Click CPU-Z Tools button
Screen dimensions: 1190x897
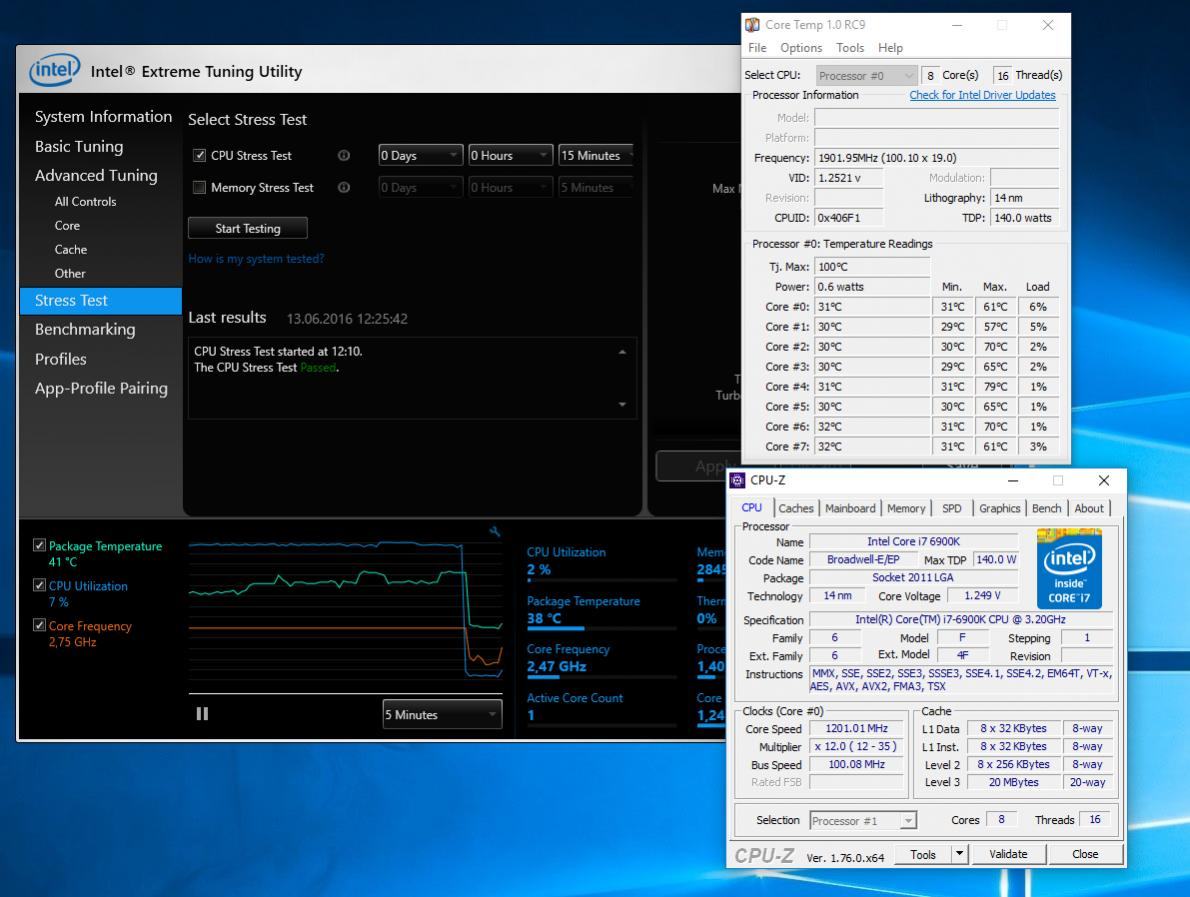[x=923, y=855]
